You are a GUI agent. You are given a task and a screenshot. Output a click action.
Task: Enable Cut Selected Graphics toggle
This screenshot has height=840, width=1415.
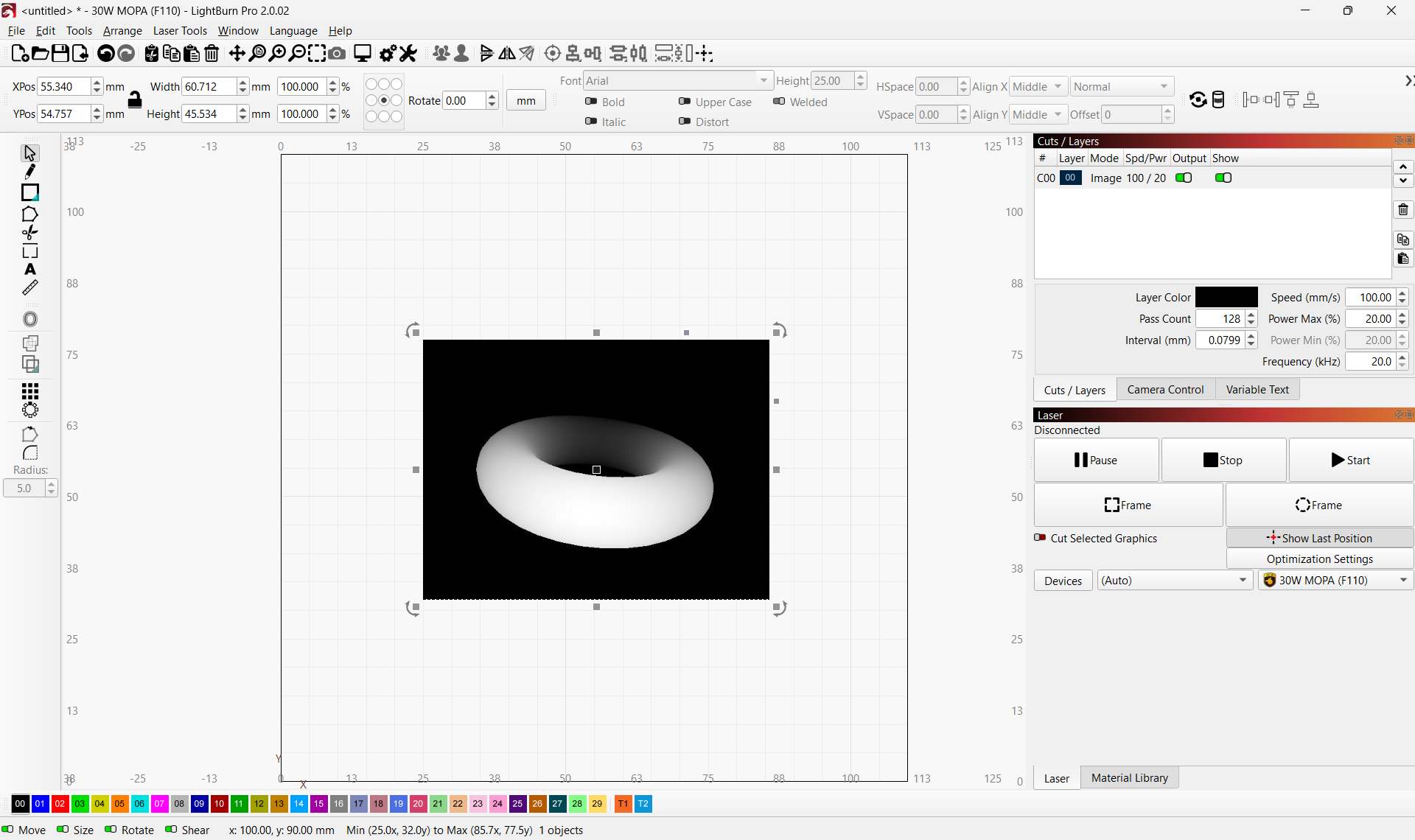(x=1041, y=538)
